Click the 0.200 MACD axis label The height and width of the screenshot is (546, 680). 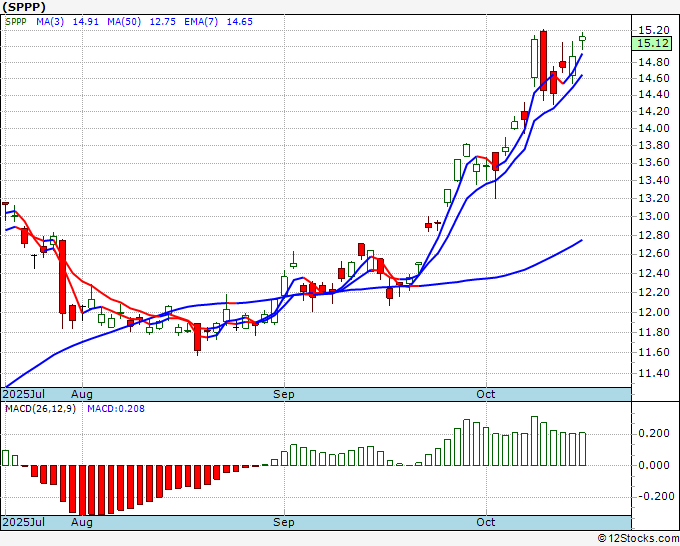coord(654,434)
